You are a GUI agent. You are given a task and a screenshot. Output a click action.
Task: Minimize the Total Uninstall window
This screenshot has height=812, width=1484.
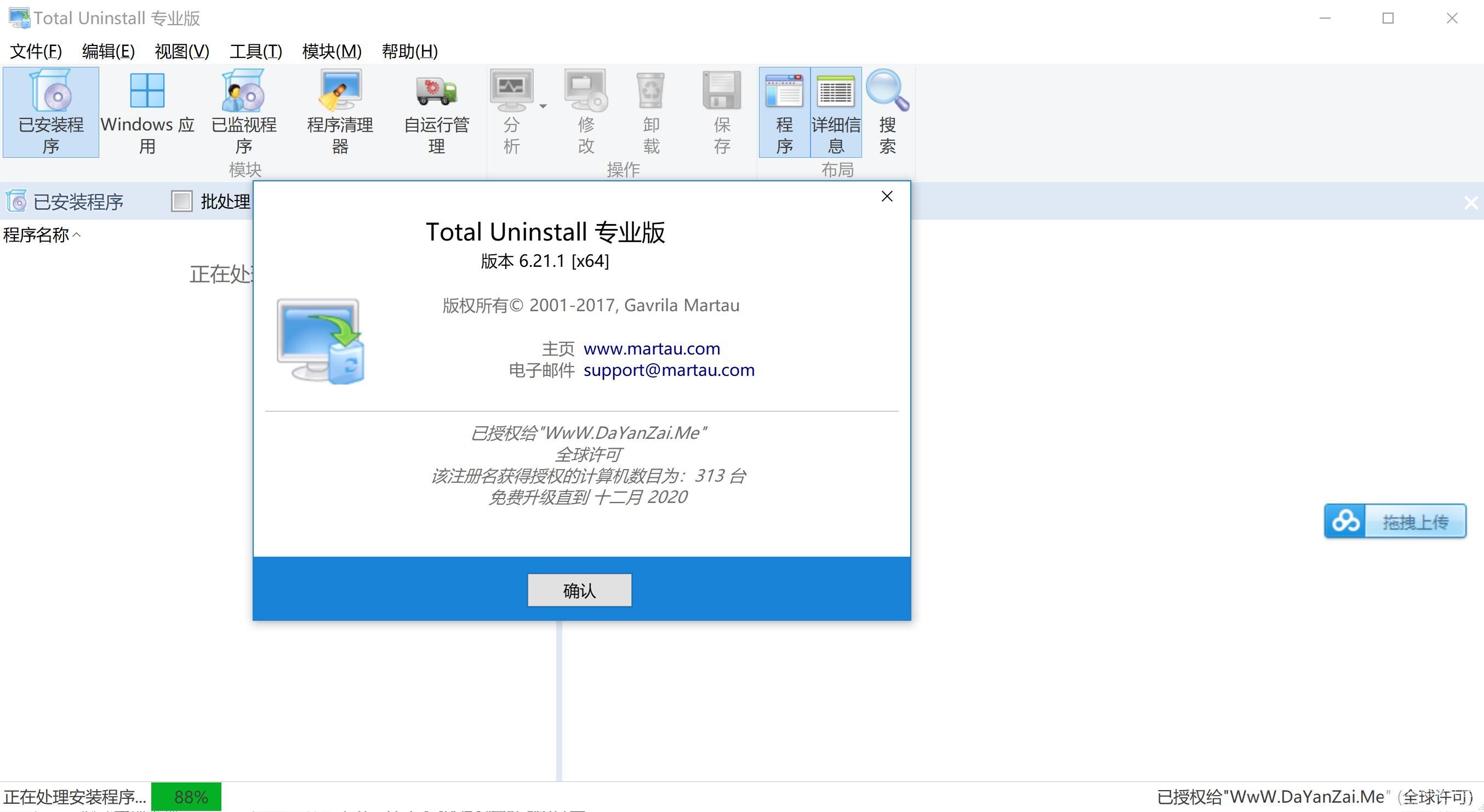[1325, 18]
